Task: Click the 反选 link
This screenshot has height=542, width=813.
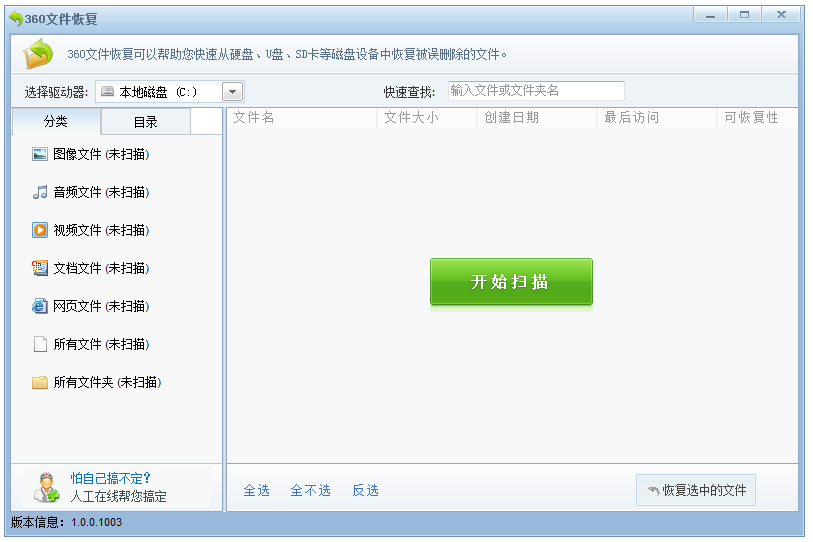Action: coord(365,490)
